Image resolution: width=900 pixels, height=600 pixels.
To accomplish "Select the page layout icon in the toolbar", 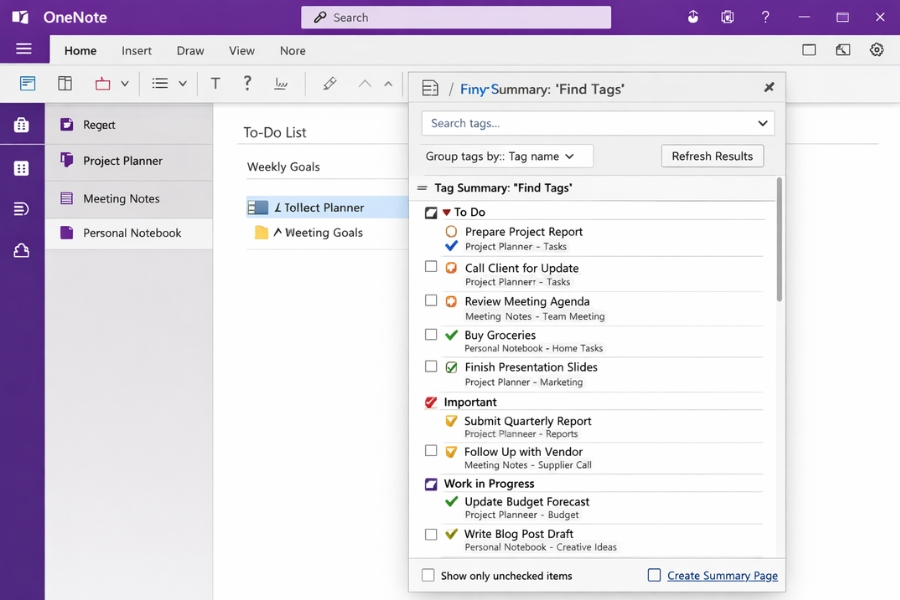I will 27,84.
